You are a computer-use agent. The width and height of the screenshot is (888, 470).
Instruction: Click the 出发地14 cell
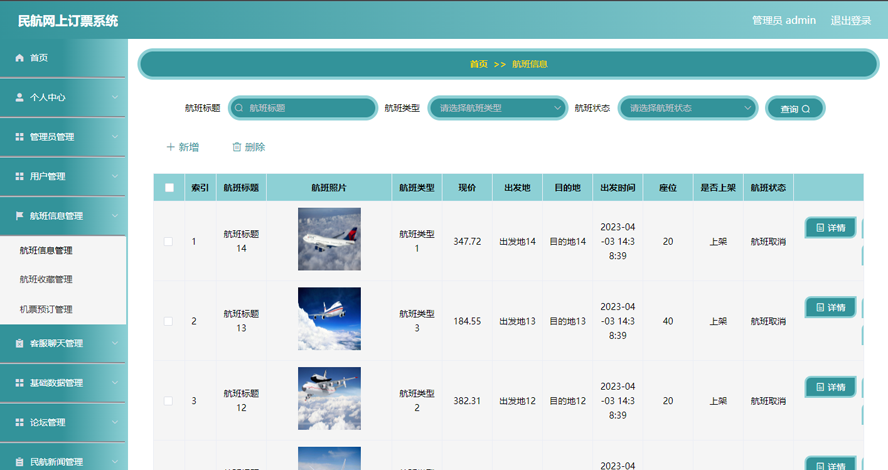click(x=518, y=242)
